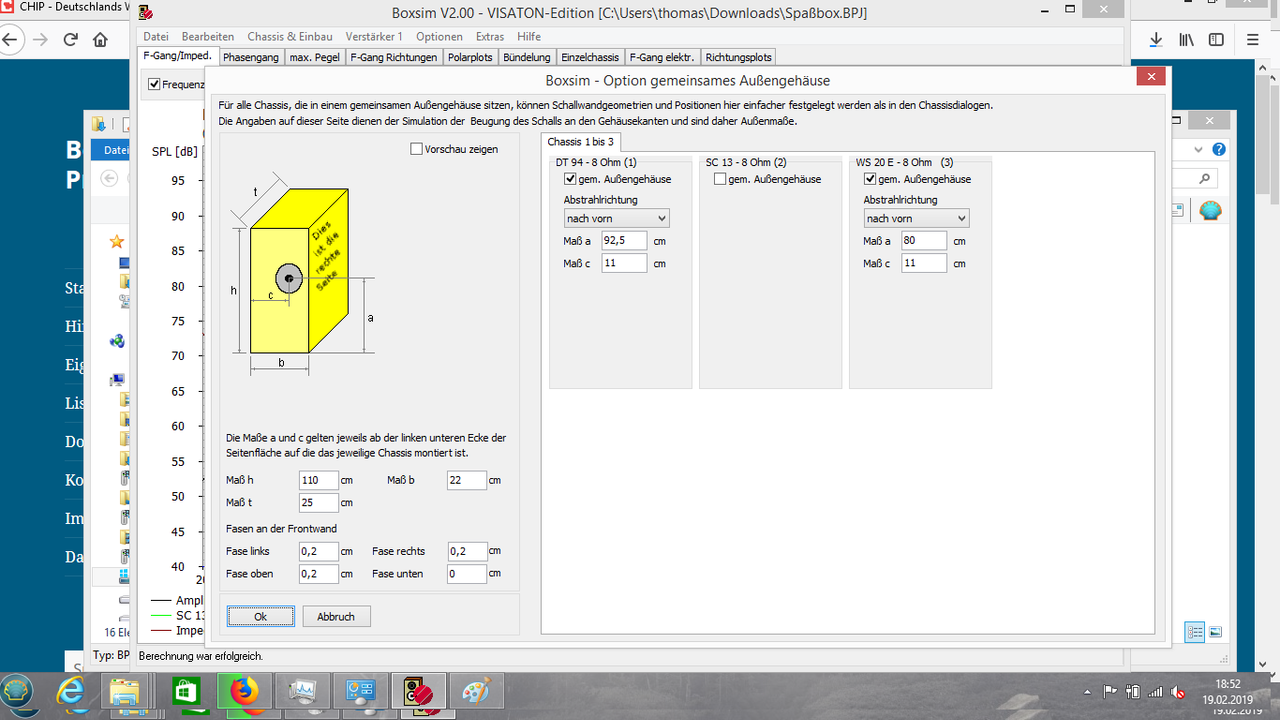Click the Maß t input field
Screen dimensions: 1280x720
tap(318, 502)
